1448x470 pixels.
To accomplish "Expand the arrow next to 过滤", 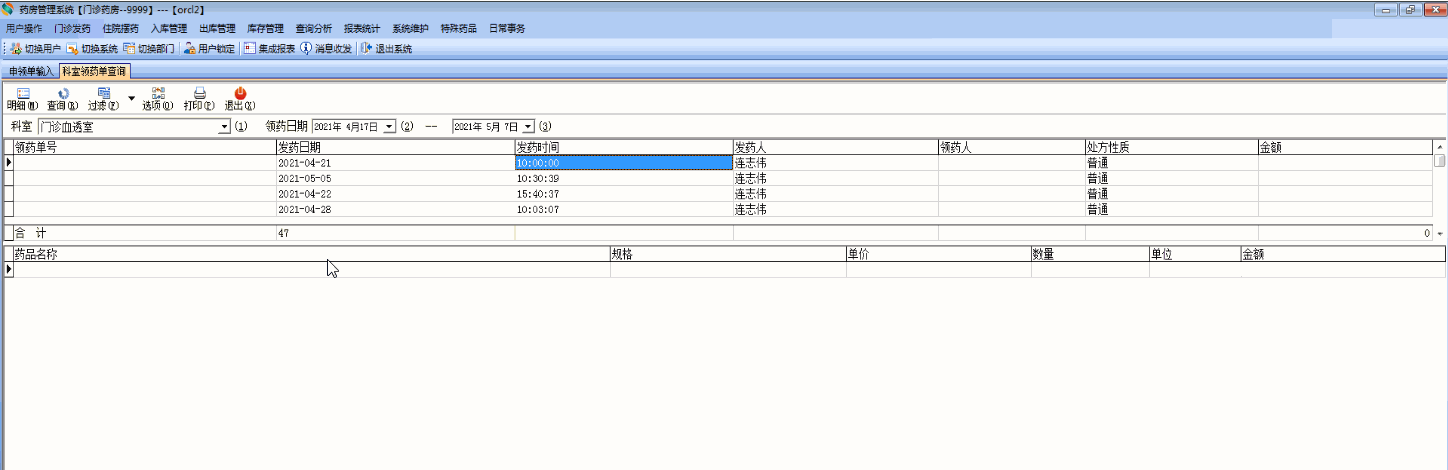I will tap(131, 98).
